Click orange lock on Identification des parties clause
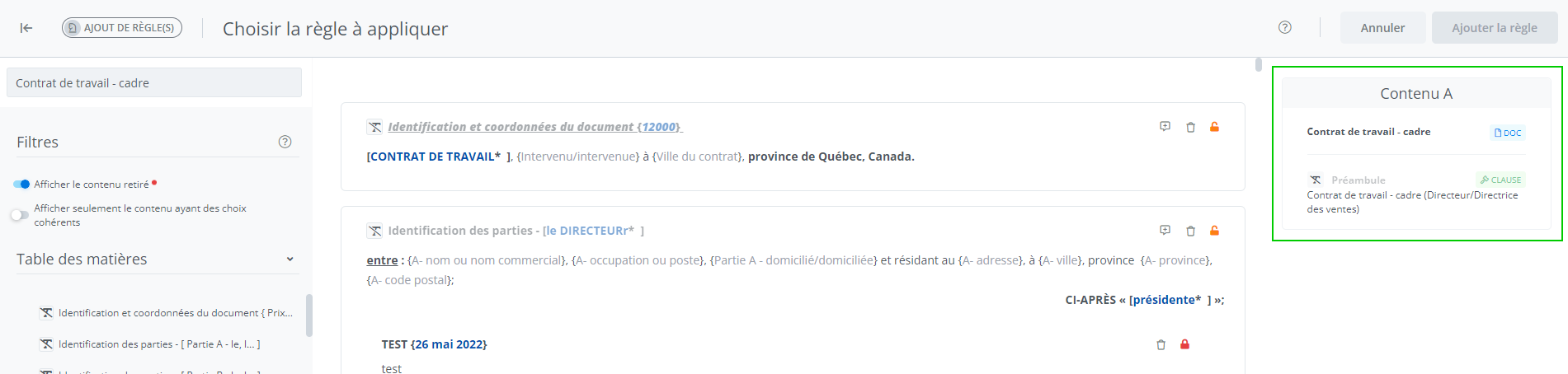The height and width of the screenshot is (374, 1568). click(x=1214, y=231)
